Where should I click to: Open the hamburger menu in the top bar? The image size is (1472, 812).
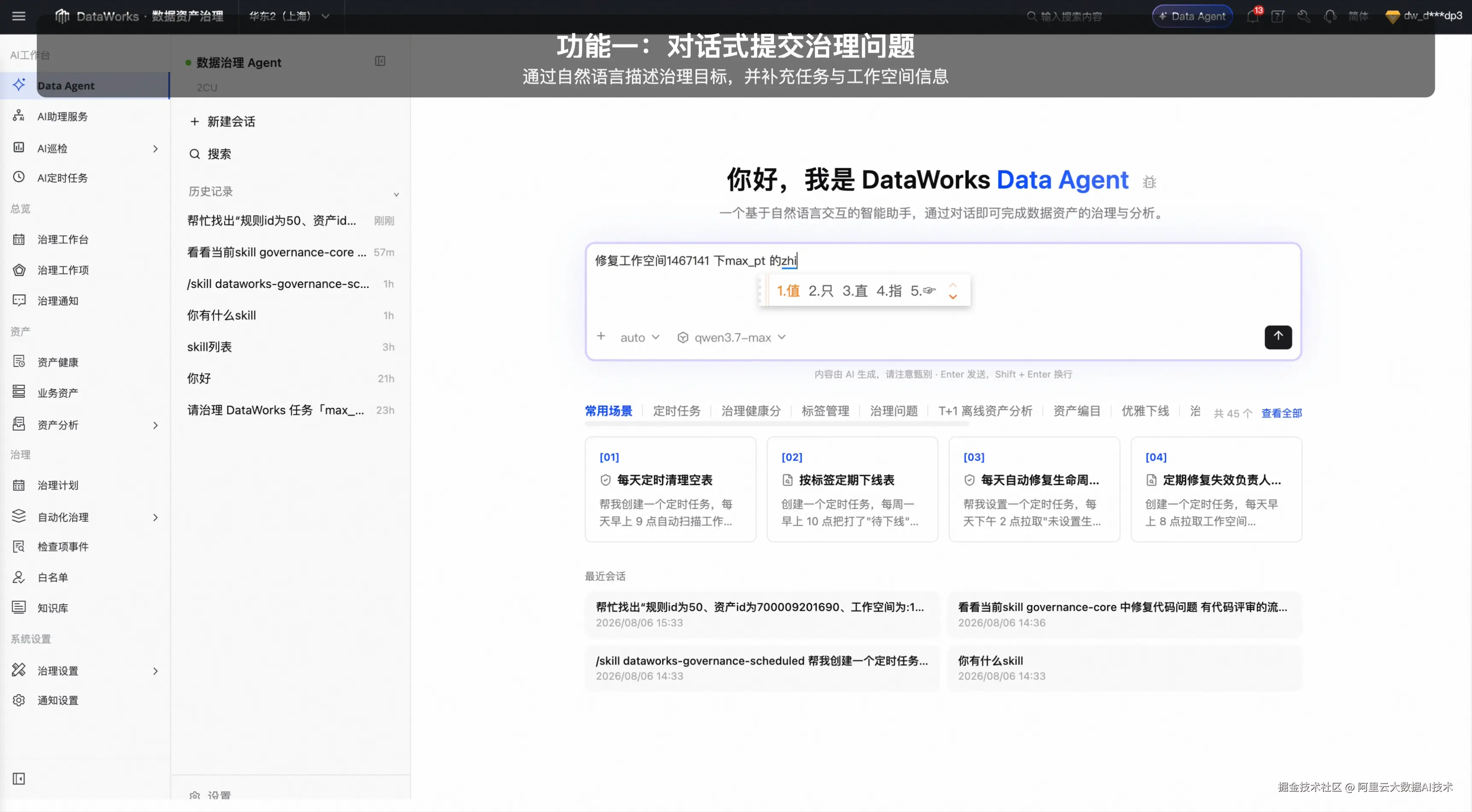click(19, 16)
